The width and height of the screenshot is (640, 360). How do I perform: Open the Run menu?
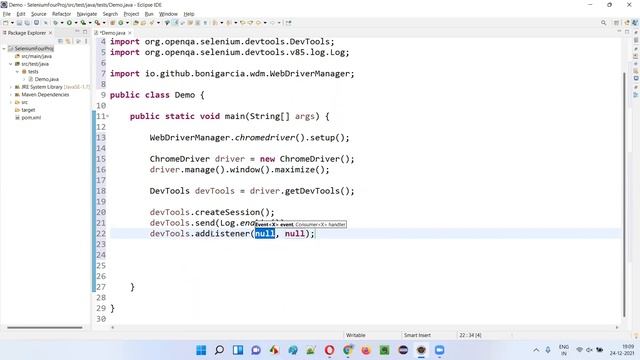coord(149,14)
